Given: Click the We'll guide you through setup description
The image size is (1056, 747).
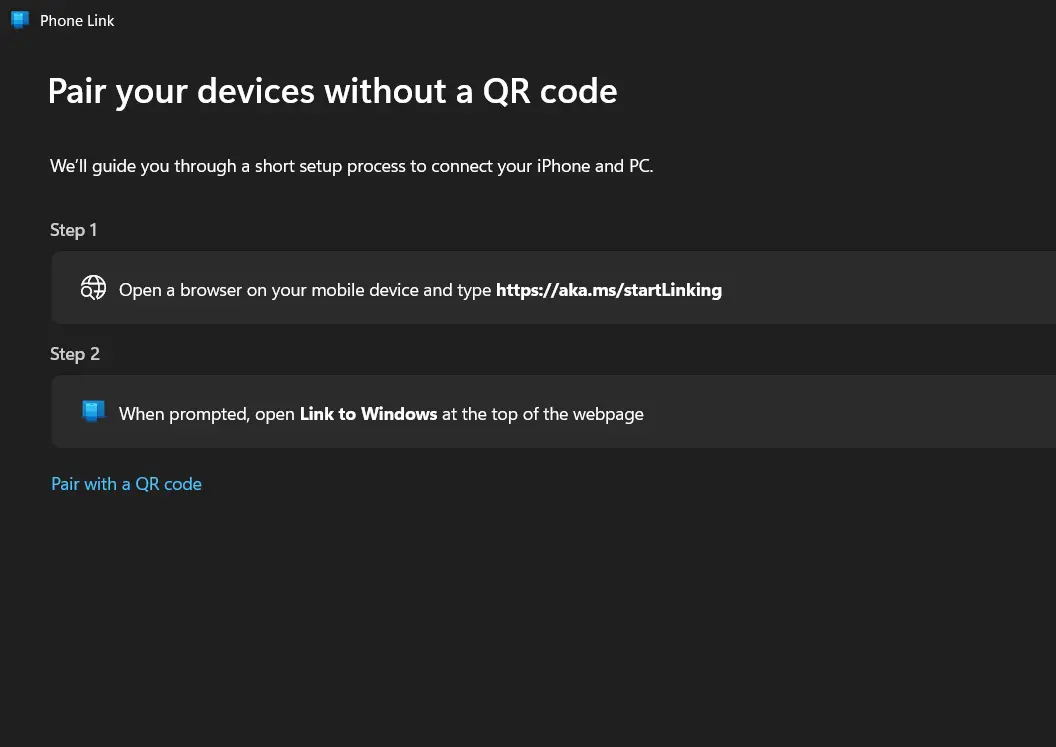Looking at the screenshot, I should point(352,166).
